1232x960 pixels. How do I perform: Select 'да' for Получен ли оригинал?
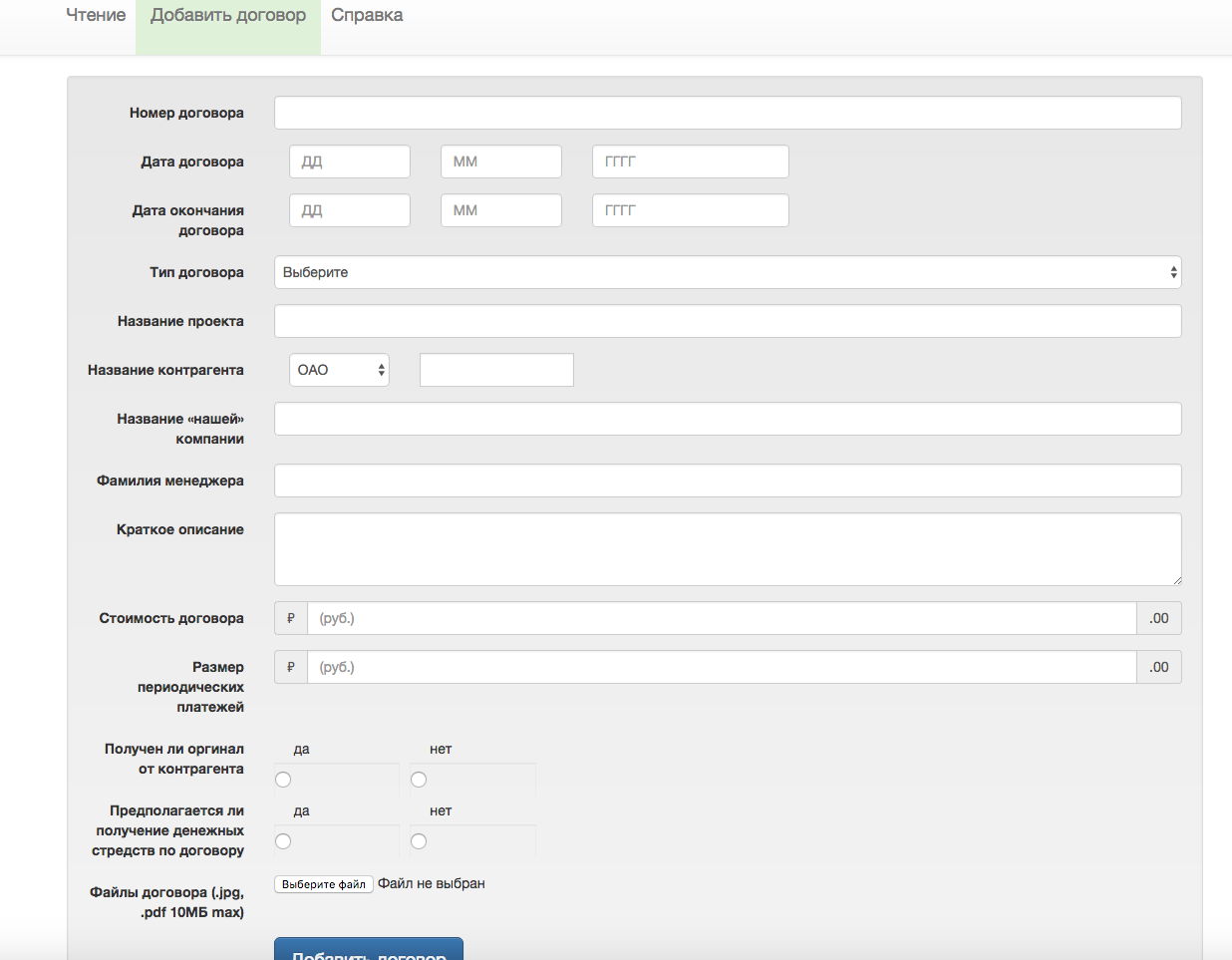283,780
